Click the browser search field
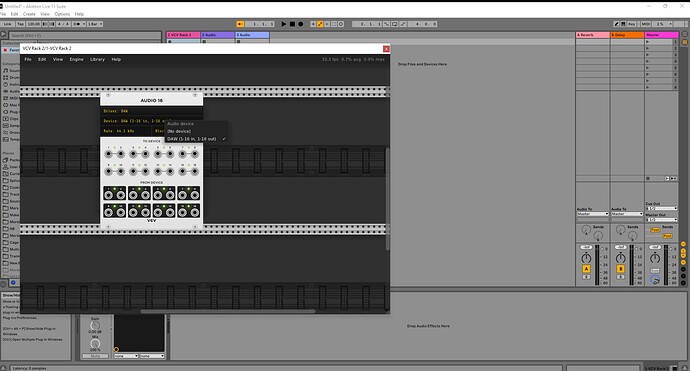Image resolution: width=690 pixels, height=371 pixels. click(x=85, y=35)
